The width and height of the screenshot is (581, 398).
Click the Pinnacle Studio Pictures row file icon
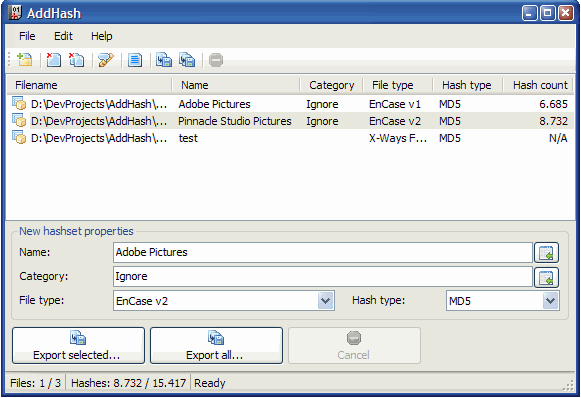(19, 121)
